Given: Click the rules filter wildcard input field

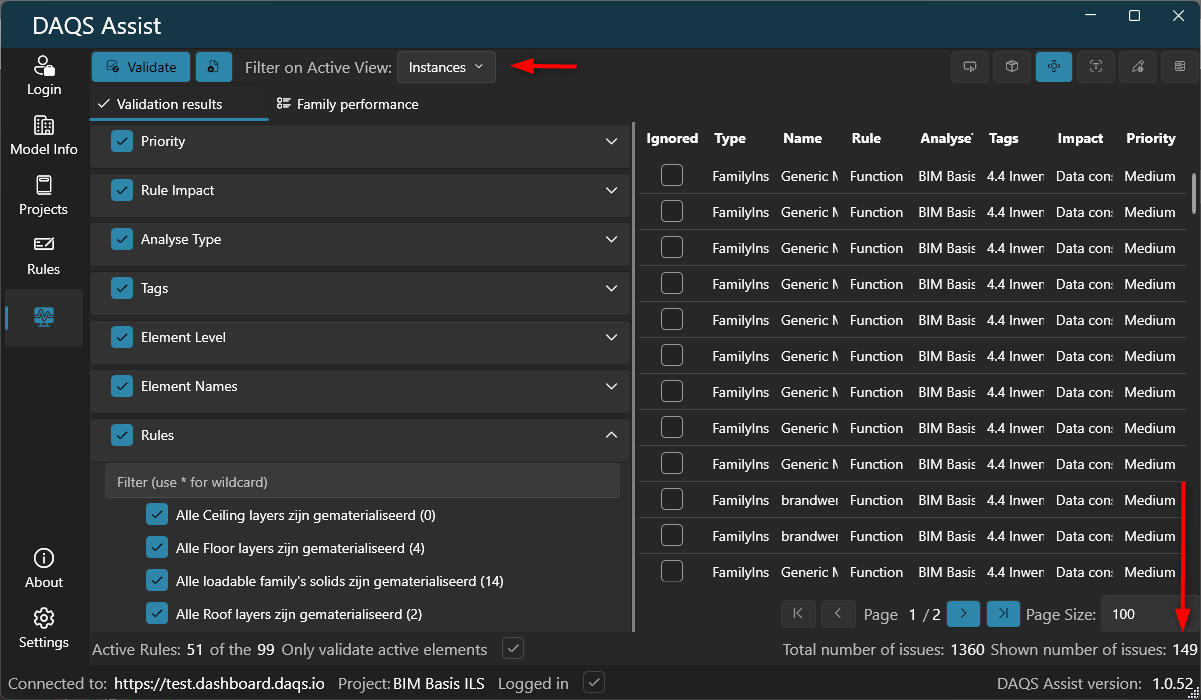Looking at the screenshot, I should tap(362, 482).
